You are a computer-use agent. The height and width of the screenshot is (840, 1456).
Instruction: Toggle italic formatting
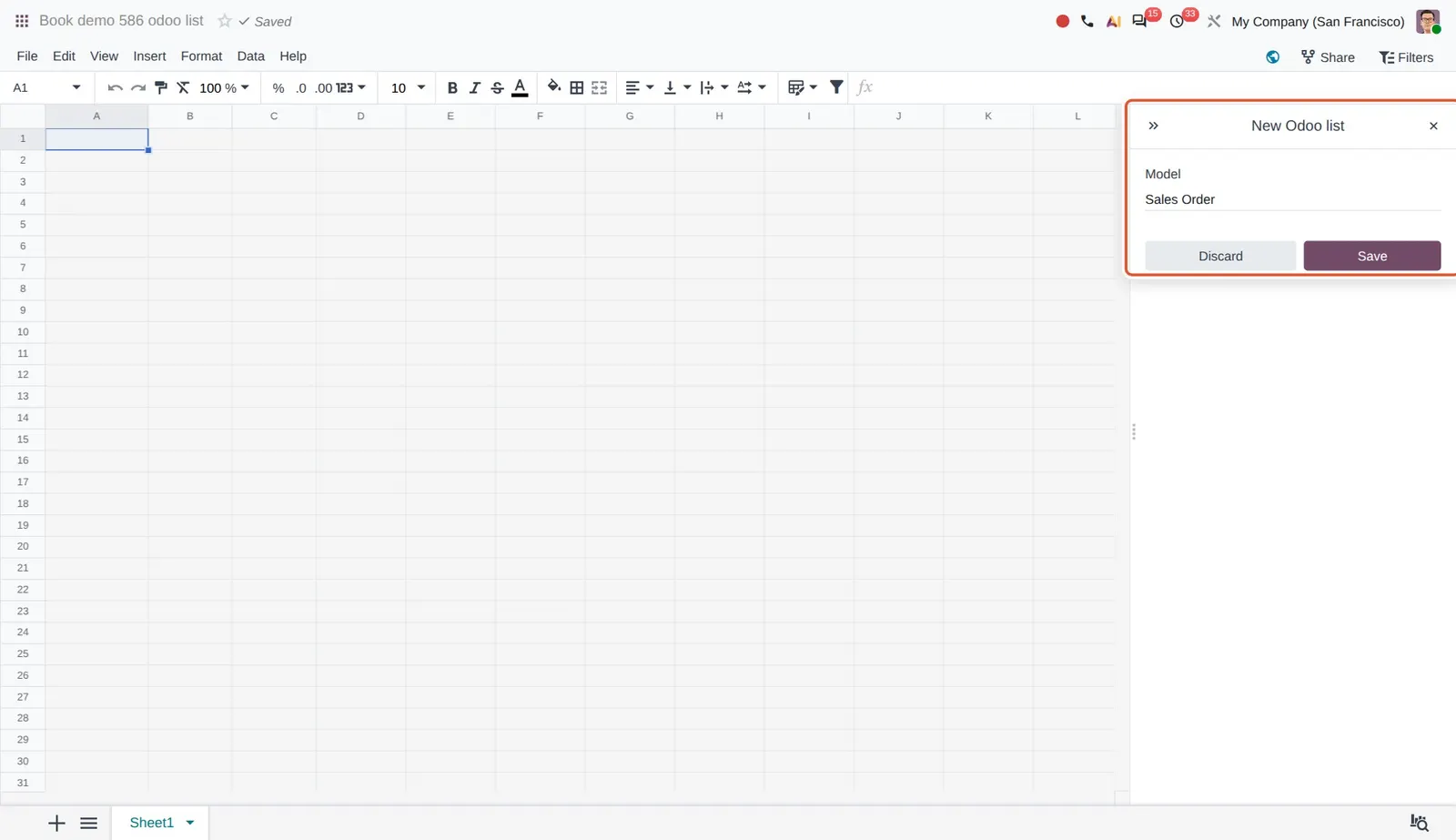tap(474, 88)
